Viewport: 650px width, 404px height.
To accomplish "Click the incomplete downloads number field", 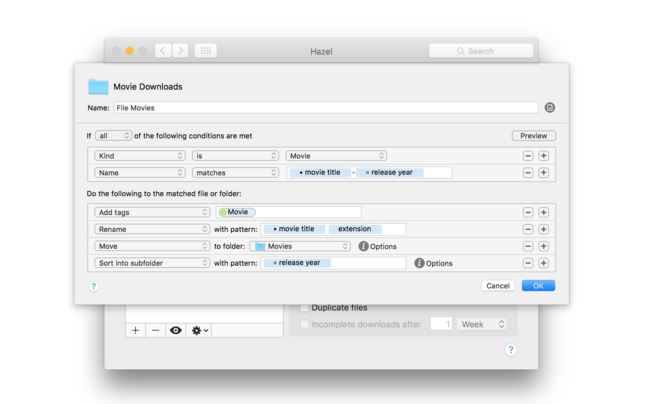I will tap(441, 324).
